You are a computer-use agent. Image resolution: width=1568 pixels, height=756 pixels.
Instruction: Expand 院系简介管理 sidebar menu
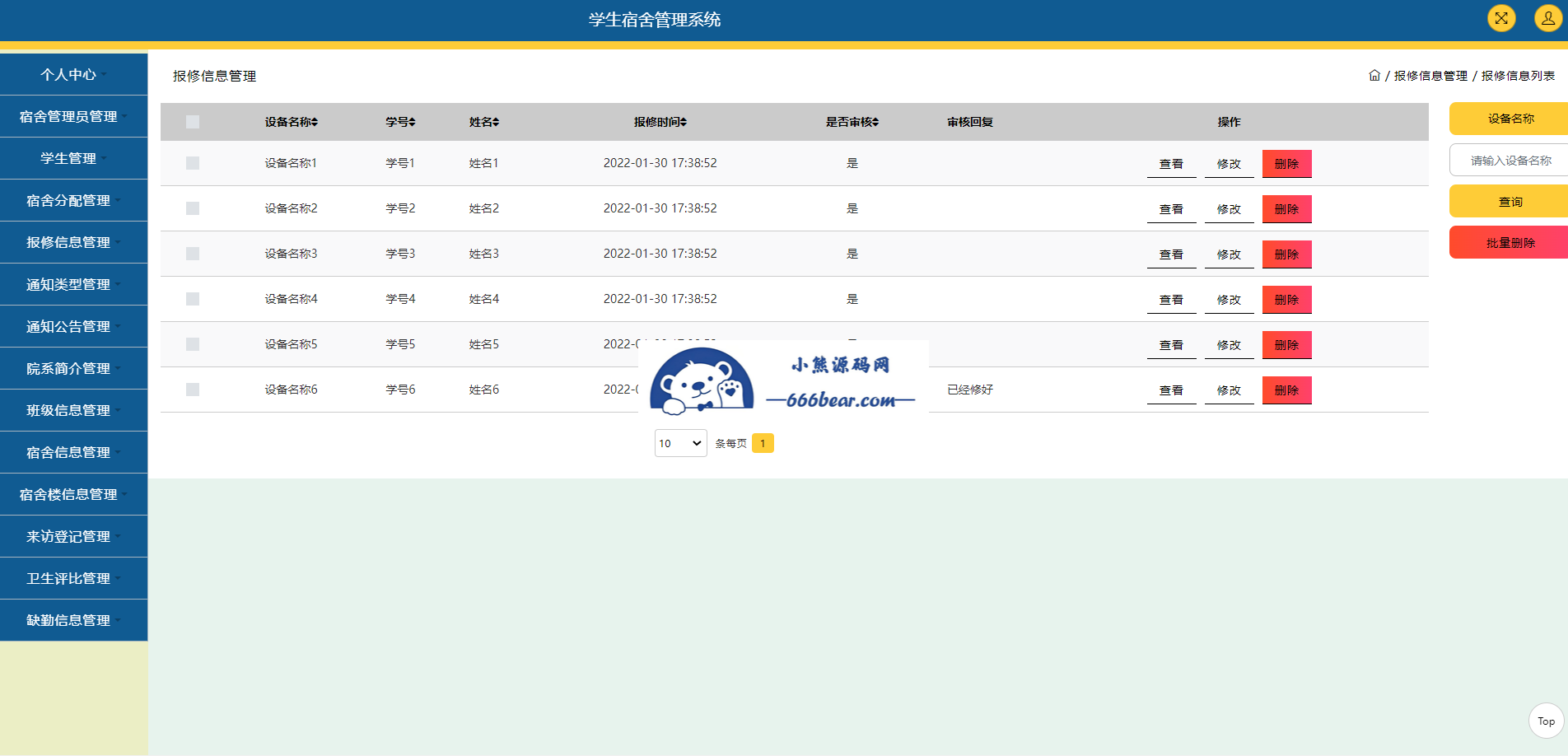click(74, 368)
